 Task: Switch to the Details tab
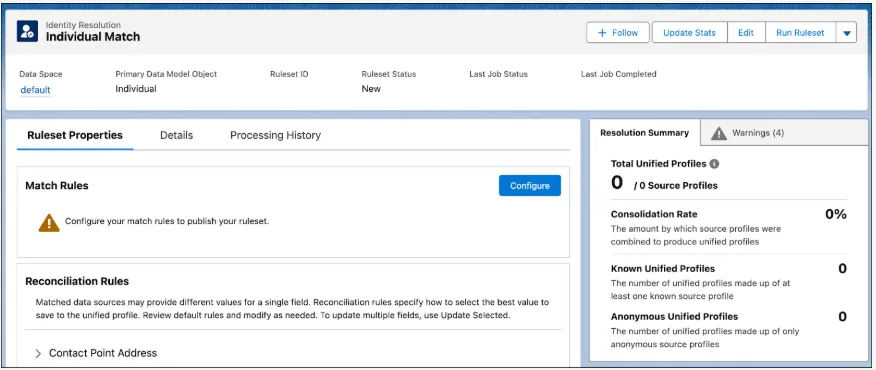177,135
